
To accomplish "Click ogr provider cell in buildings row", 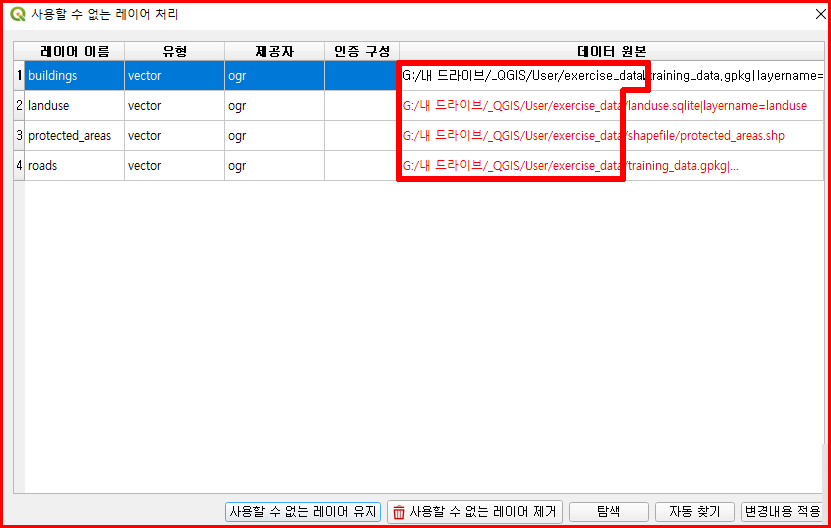I will [x=275, y=75].
